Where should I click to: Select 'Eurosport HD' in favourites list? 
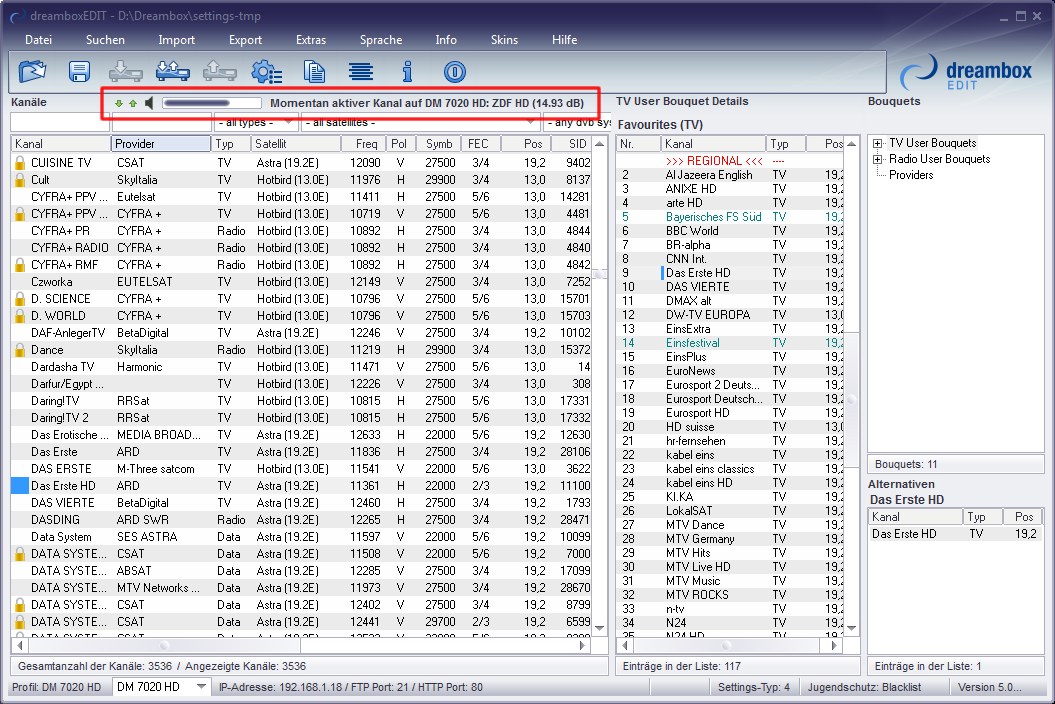click(x=697, y=413)
